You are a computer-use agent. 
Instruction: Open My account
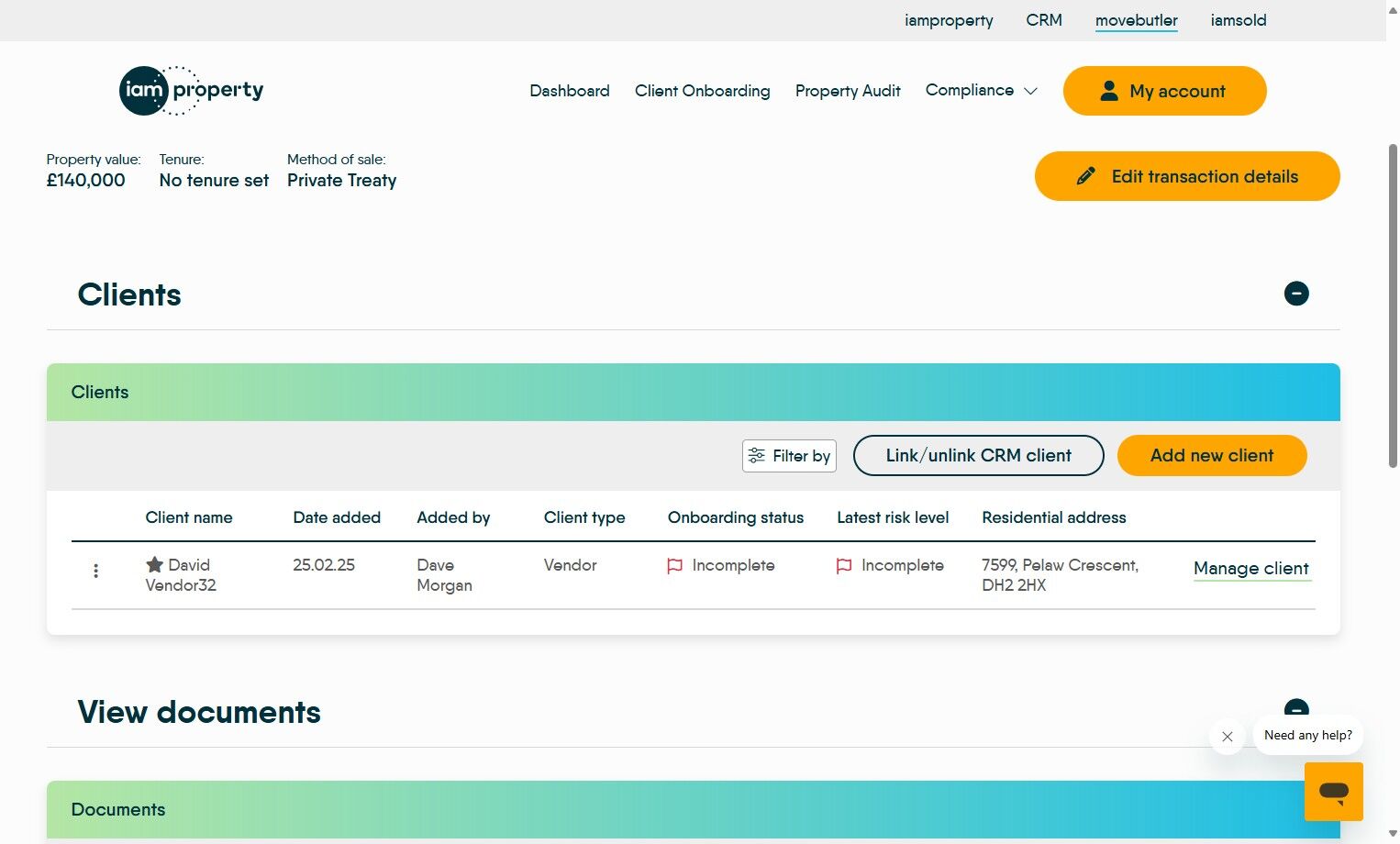(x=1165, y=91)
